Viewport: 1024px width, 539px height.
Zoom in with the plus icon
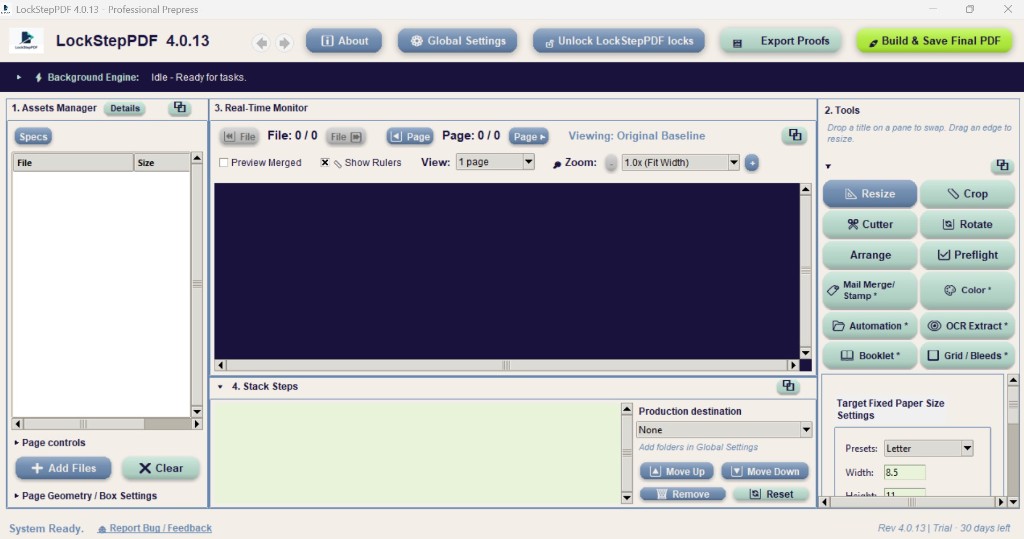(752, 163)
